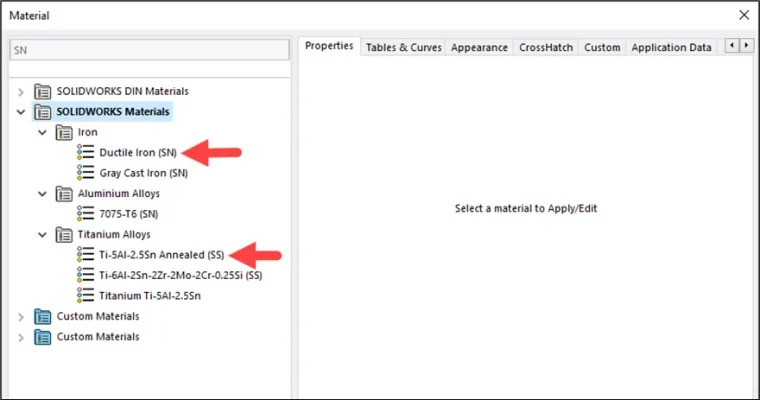Open the Application Data tab
The height and width of the screenshot is (400, 760).
671,48
